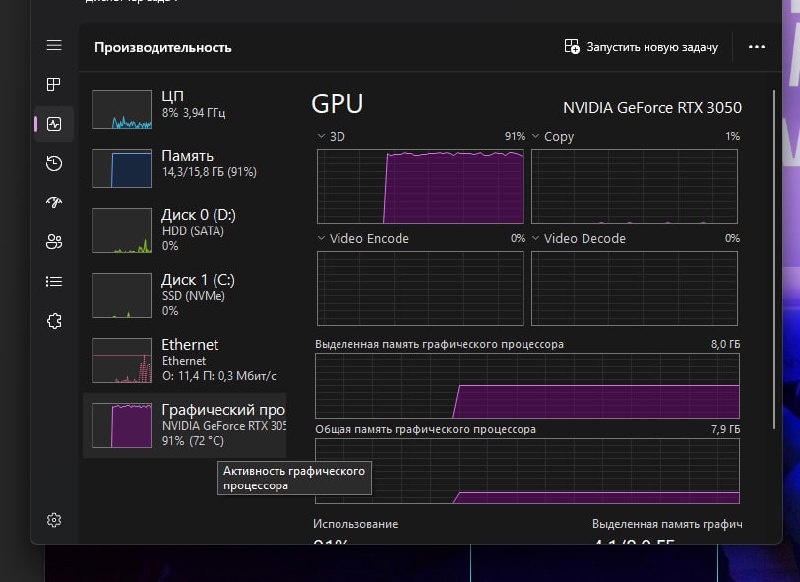Click Выделенная память графического процессора label

[x=439, y=344]
